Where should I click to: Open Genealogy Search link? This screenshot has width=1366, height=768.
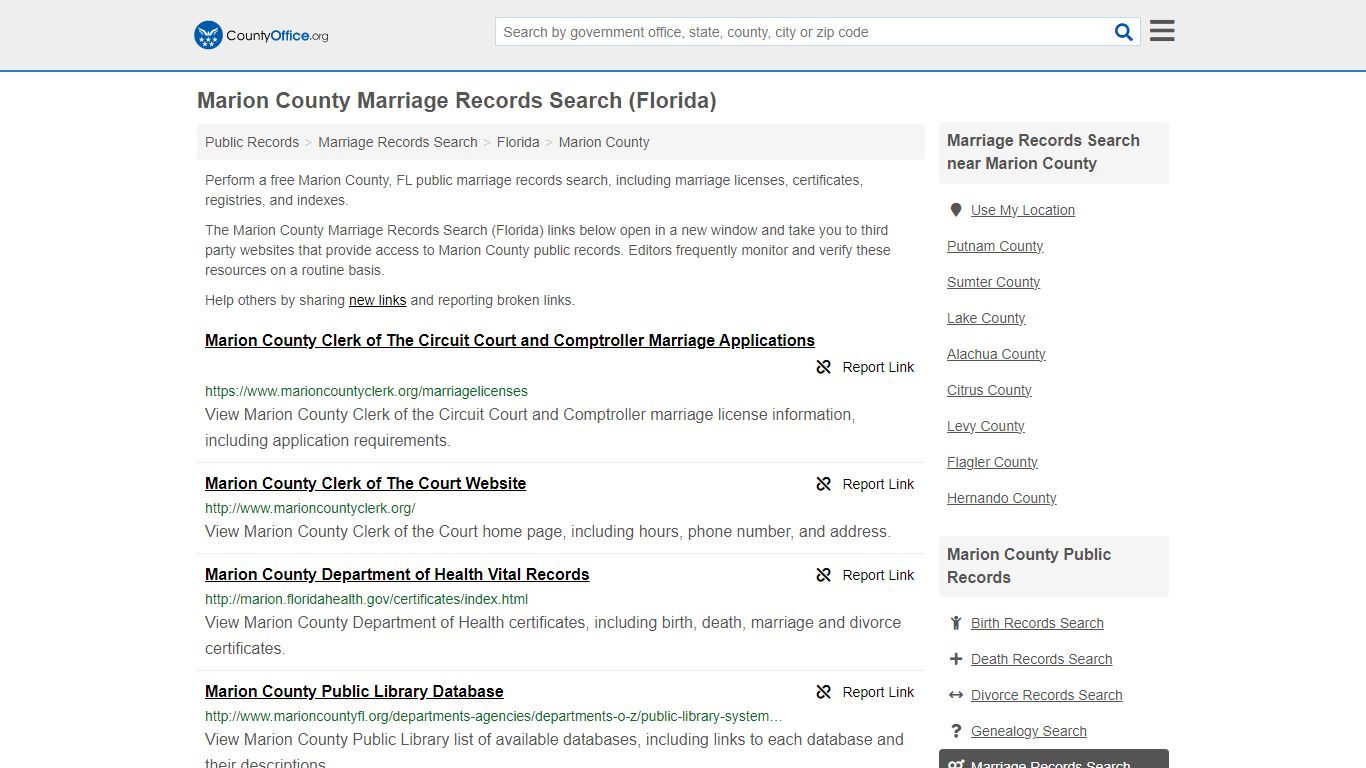click(x=1028, y=731)
